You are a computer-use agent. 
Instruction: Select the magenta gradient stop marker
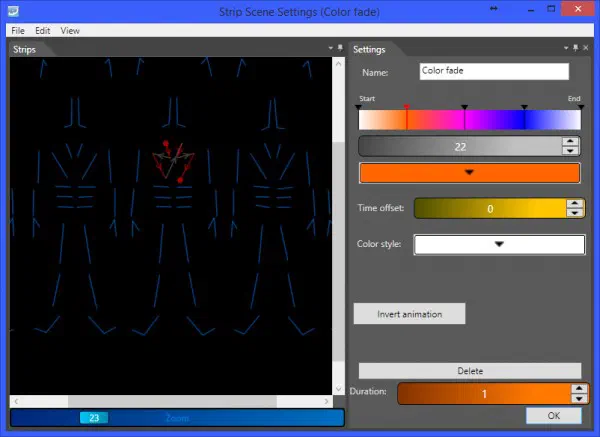(x=464, y=107)
